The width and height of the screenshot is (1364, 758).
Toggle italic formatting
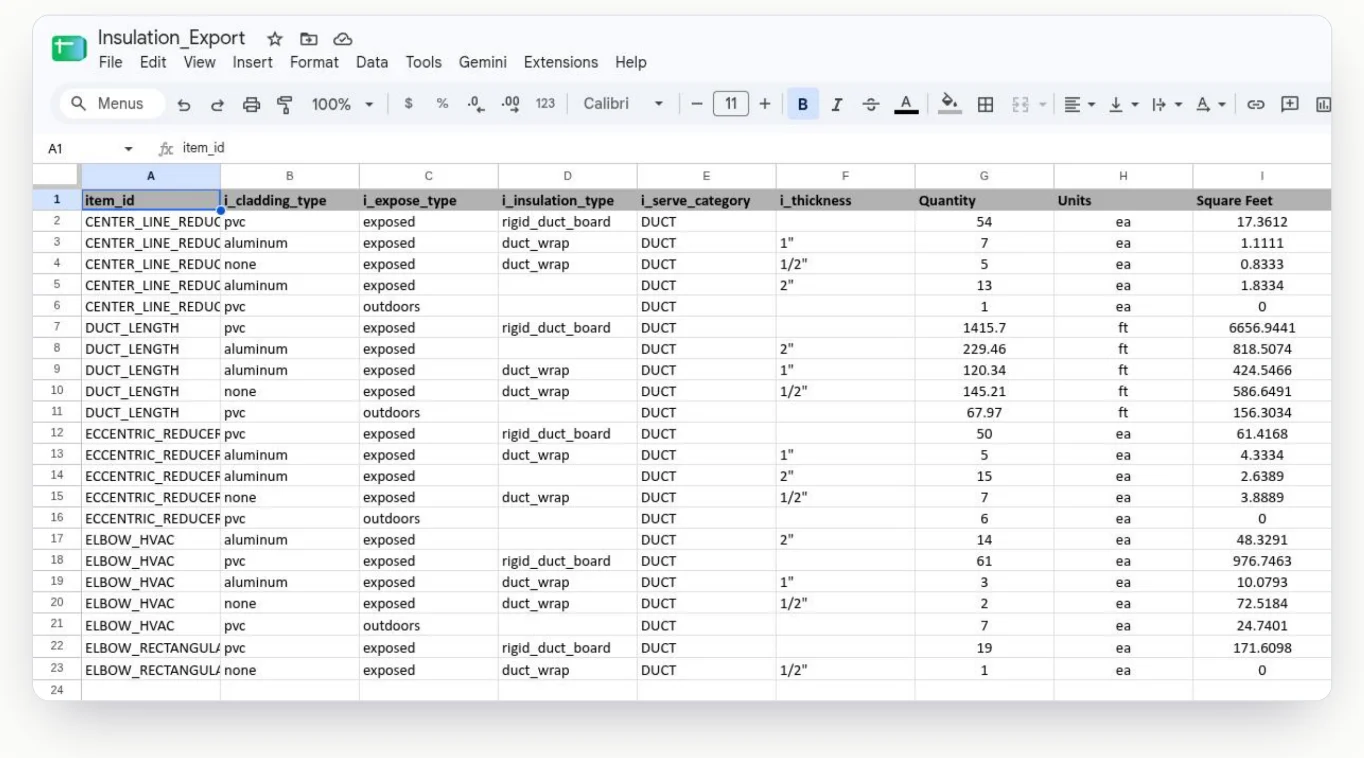tap(837, 104)
